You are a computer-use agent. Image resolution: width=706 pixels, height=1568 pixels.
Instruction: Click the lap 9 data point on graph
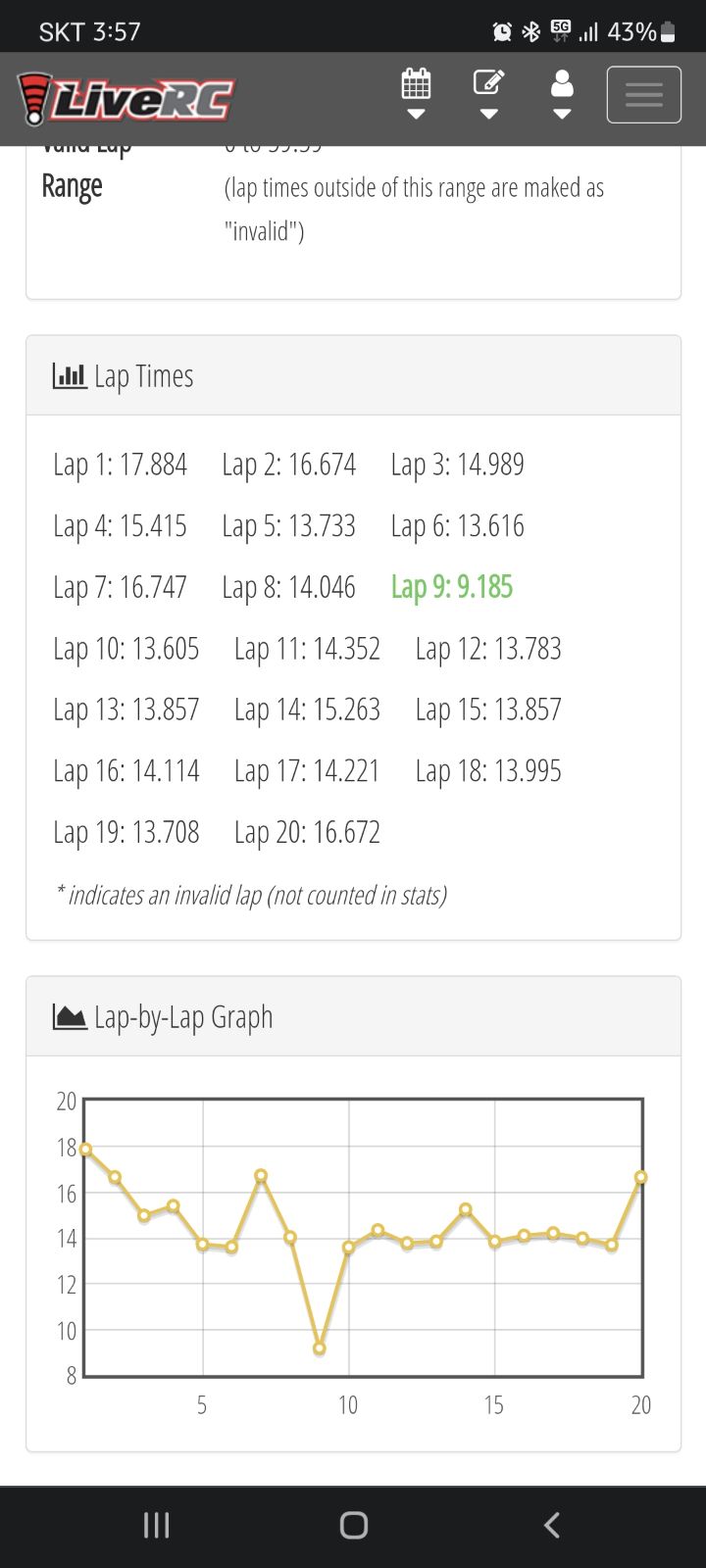coord(320,1348)
